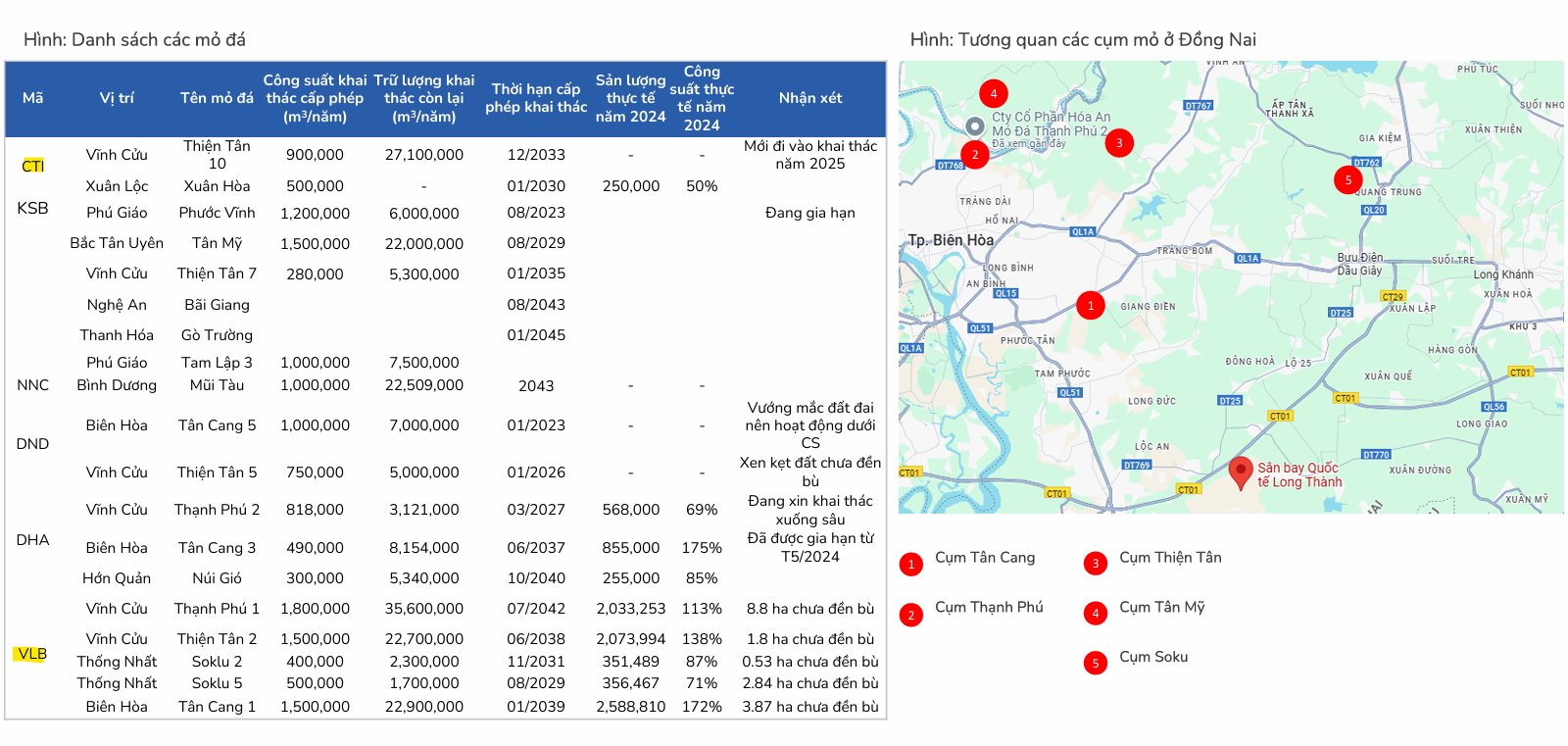Click the "Nhận xét" column header
Screen dimensions: 1568x746
tap(809, 98)
